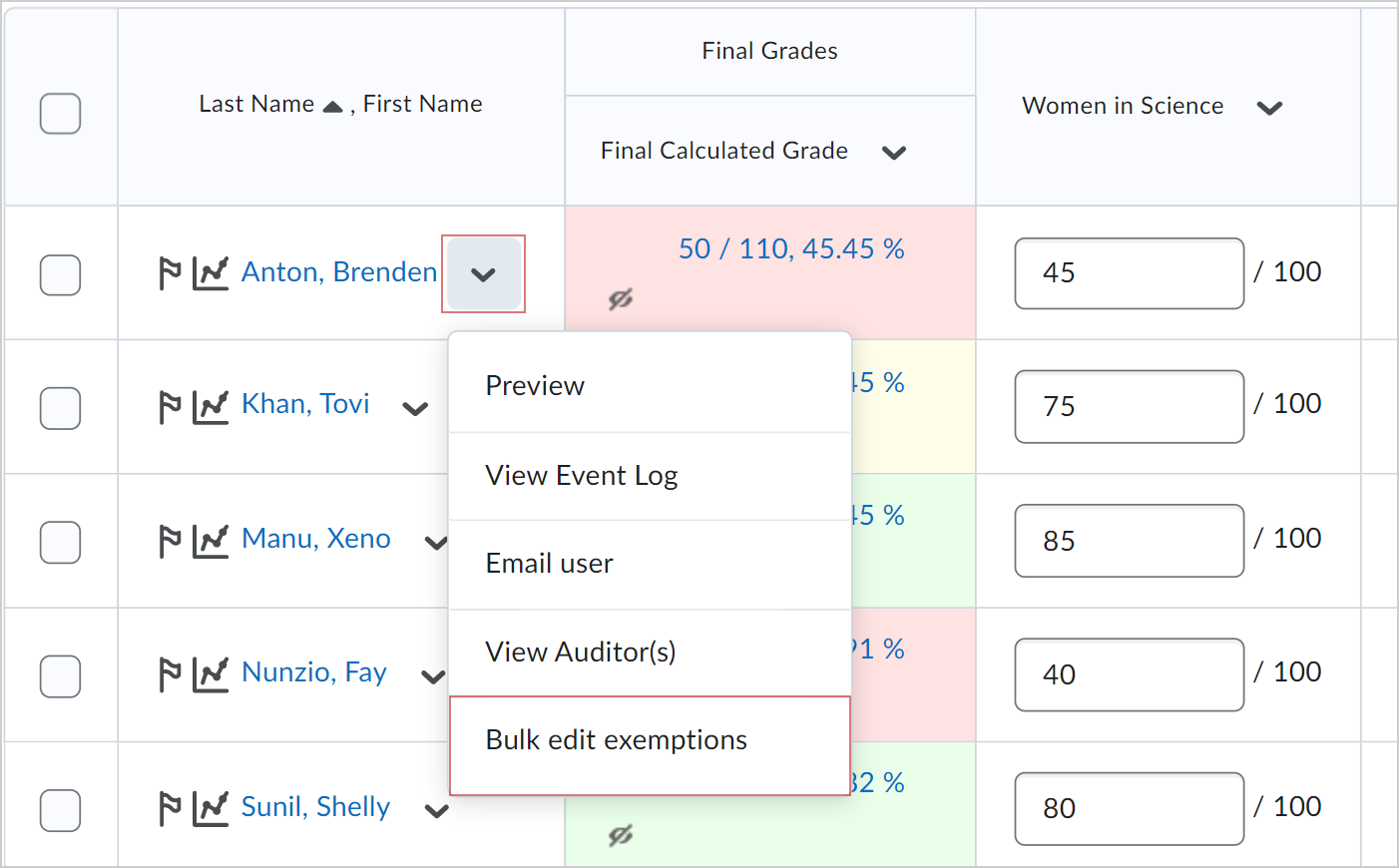Click Anton's 50 / 110, 45.45 % grade link
This screenshot has height=868, width=1399.
click(x=791, y=249)
